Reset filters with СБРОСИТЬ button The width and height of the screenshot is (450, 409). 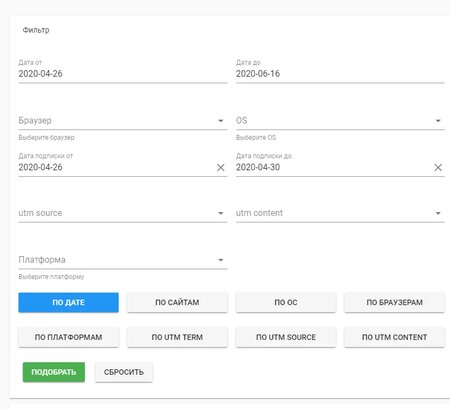(124, 372)
